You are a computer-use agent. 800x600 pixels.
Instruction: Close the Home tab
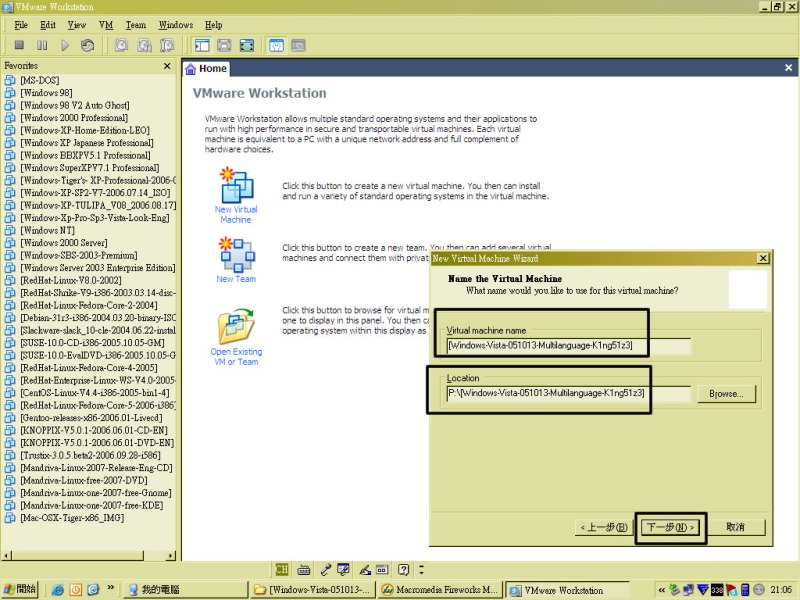pos(788,68)
